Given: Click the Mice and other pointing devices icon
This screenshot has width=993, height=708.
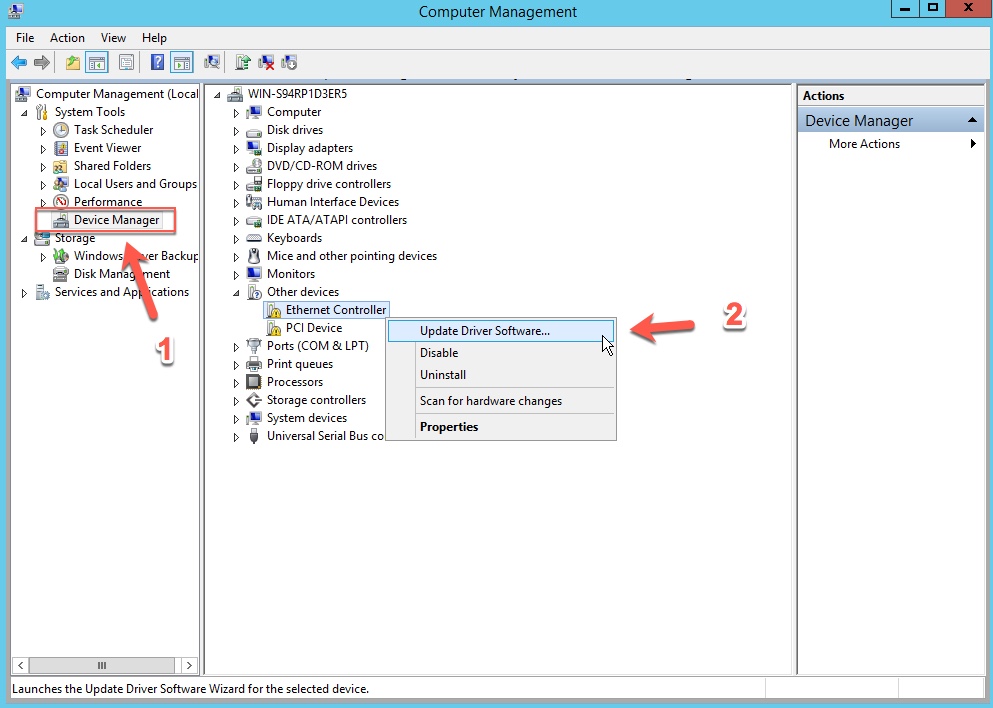Looking at the screenshot, I should tap(254, 256).
